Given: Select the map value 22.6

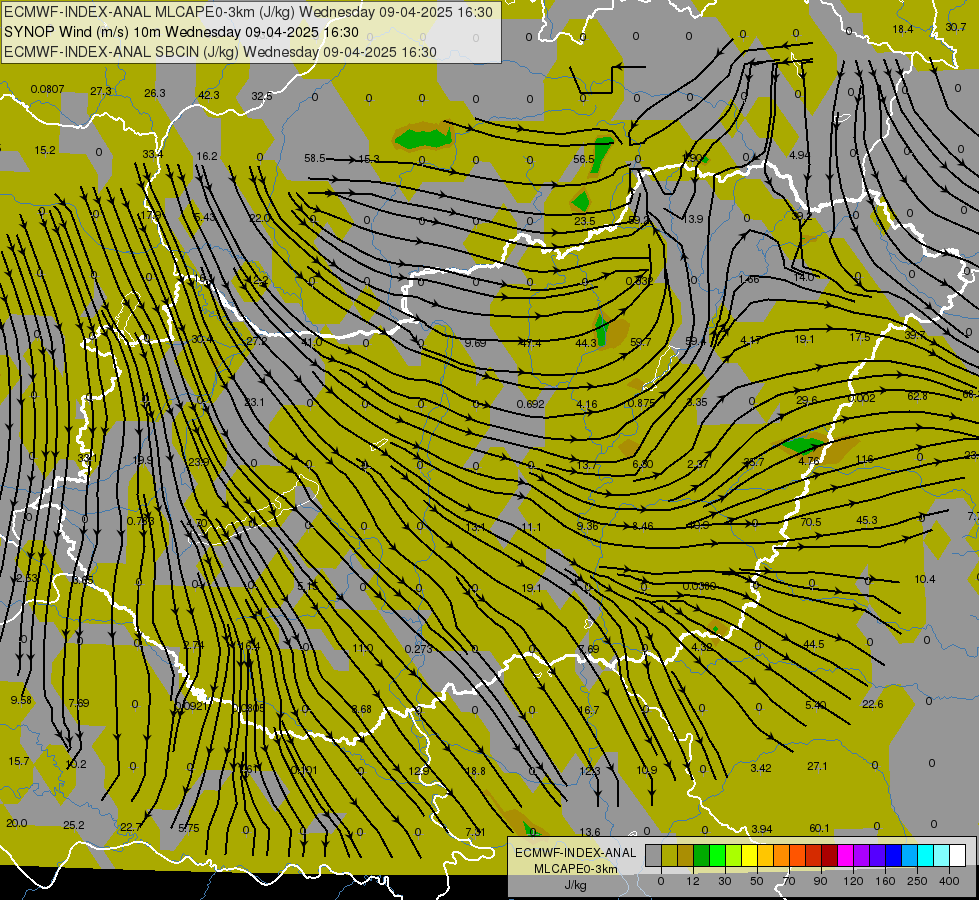Looking at the screenshot, I should point(872,704).
